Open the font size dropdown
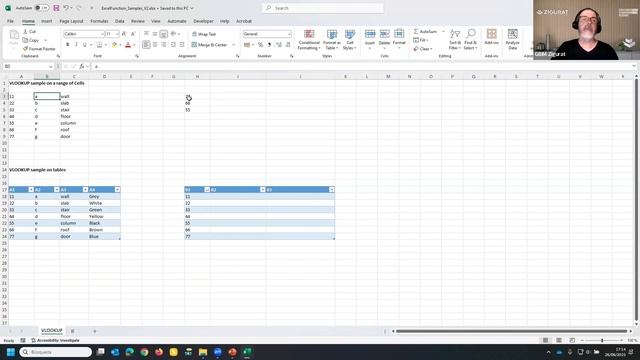640x360 pixels. point(118,34)
